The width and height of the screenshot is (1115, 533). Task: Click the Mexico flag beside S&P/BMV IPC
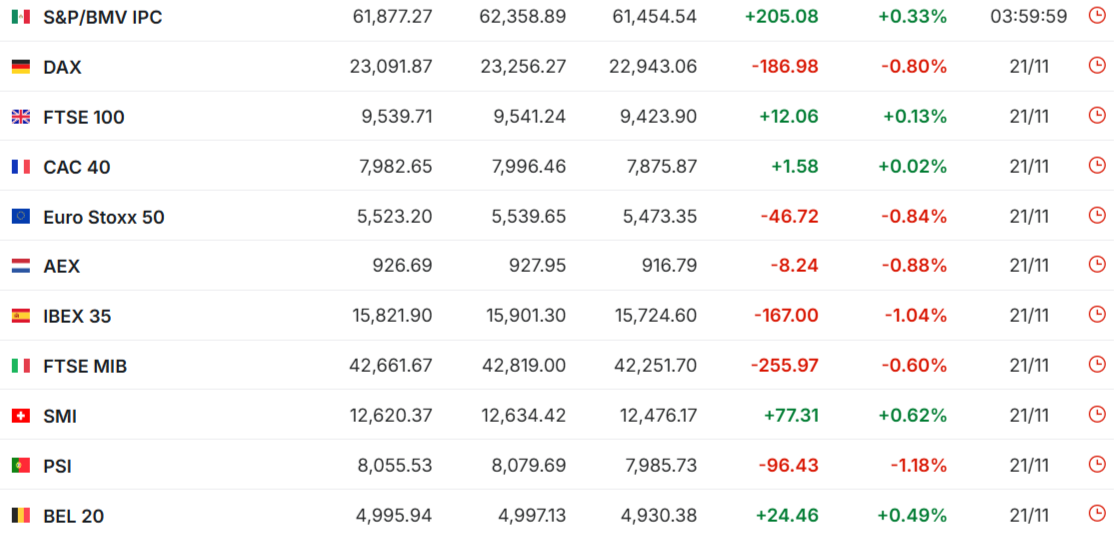(20, 17)
